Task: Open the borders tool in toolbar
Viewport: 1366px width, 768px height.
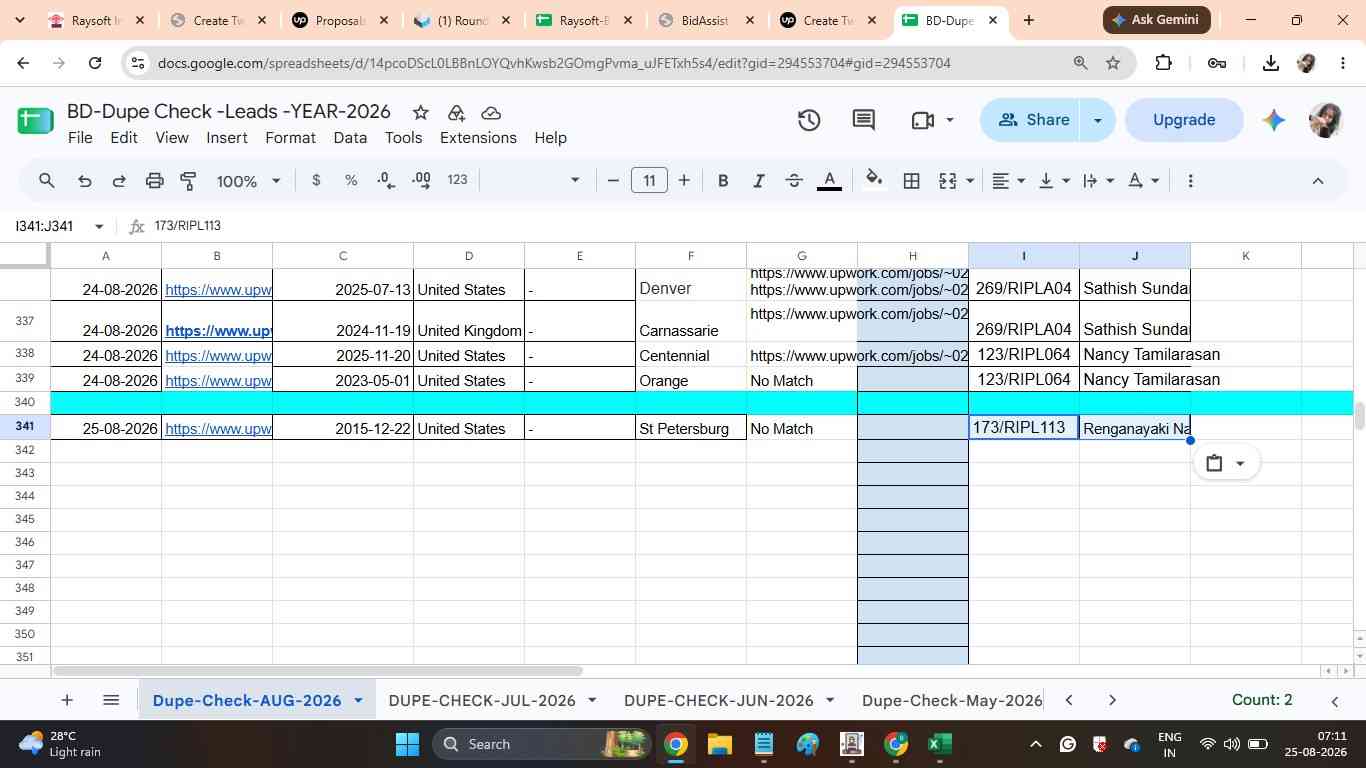Action: click(x=911, y=181)
